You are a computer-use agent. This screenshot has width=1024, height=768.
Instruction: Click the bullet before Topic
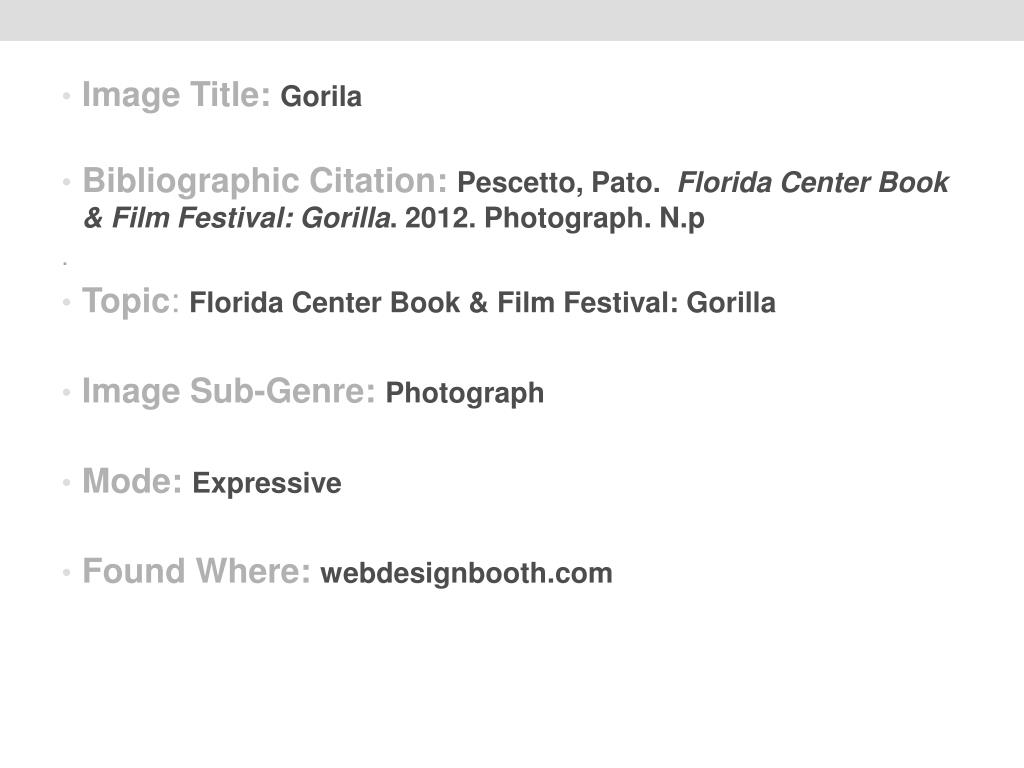point(66,302)
